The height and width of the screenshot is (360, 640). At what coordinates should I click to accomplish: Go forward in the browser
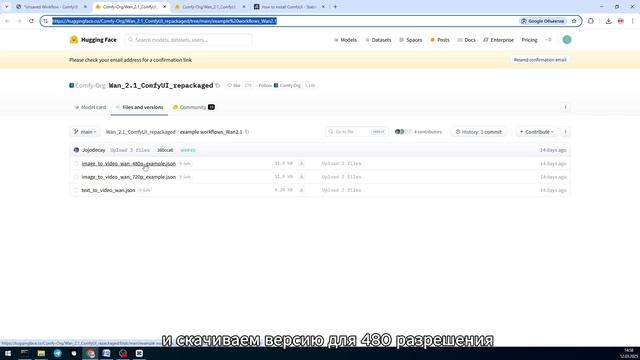tap(19, 21)
